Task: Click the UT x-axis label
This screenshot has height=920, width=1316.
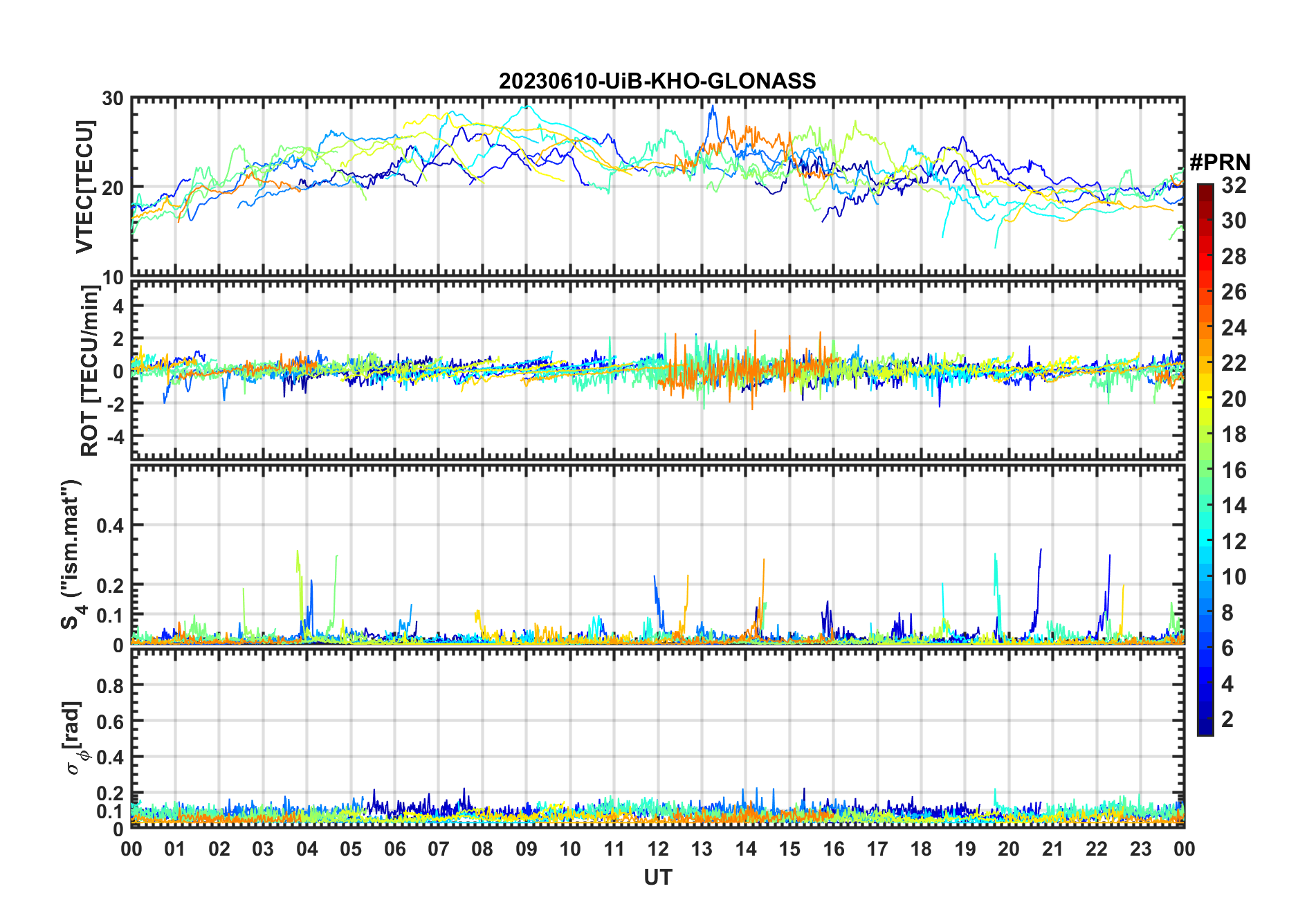Action: (658, 878)
